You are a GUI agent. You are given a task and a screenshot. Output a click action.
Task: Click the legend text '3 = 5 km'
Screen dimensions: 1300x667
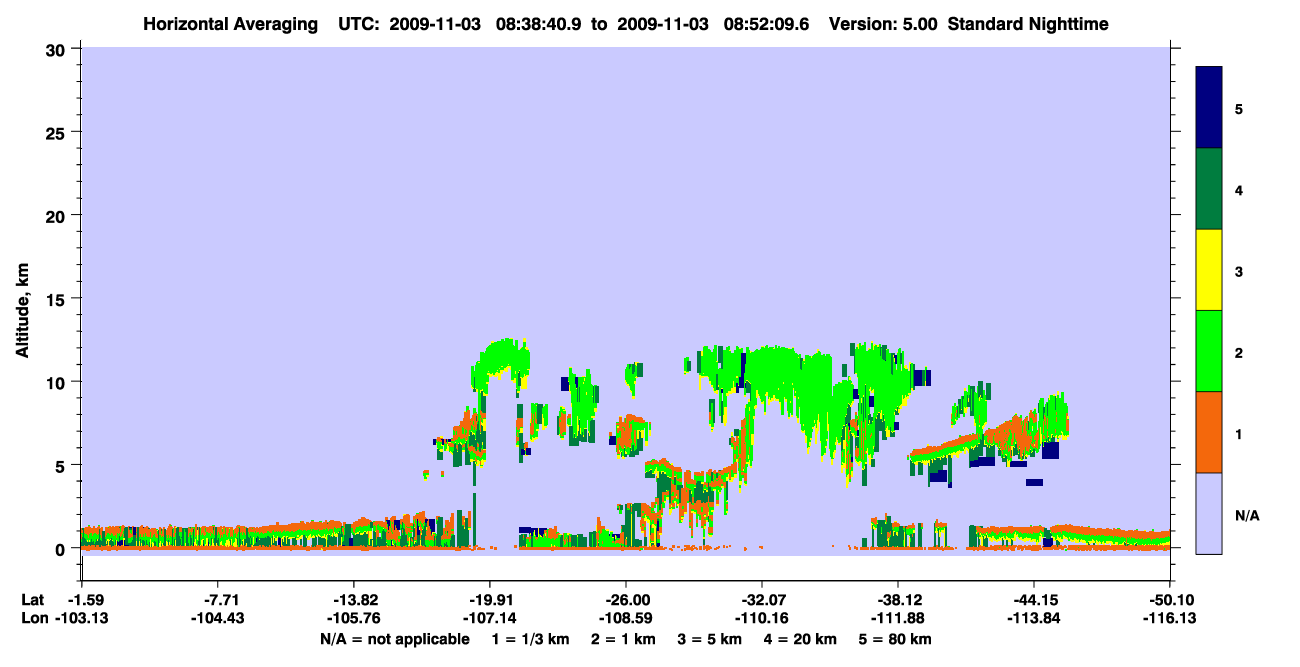[x=711, y=639]
